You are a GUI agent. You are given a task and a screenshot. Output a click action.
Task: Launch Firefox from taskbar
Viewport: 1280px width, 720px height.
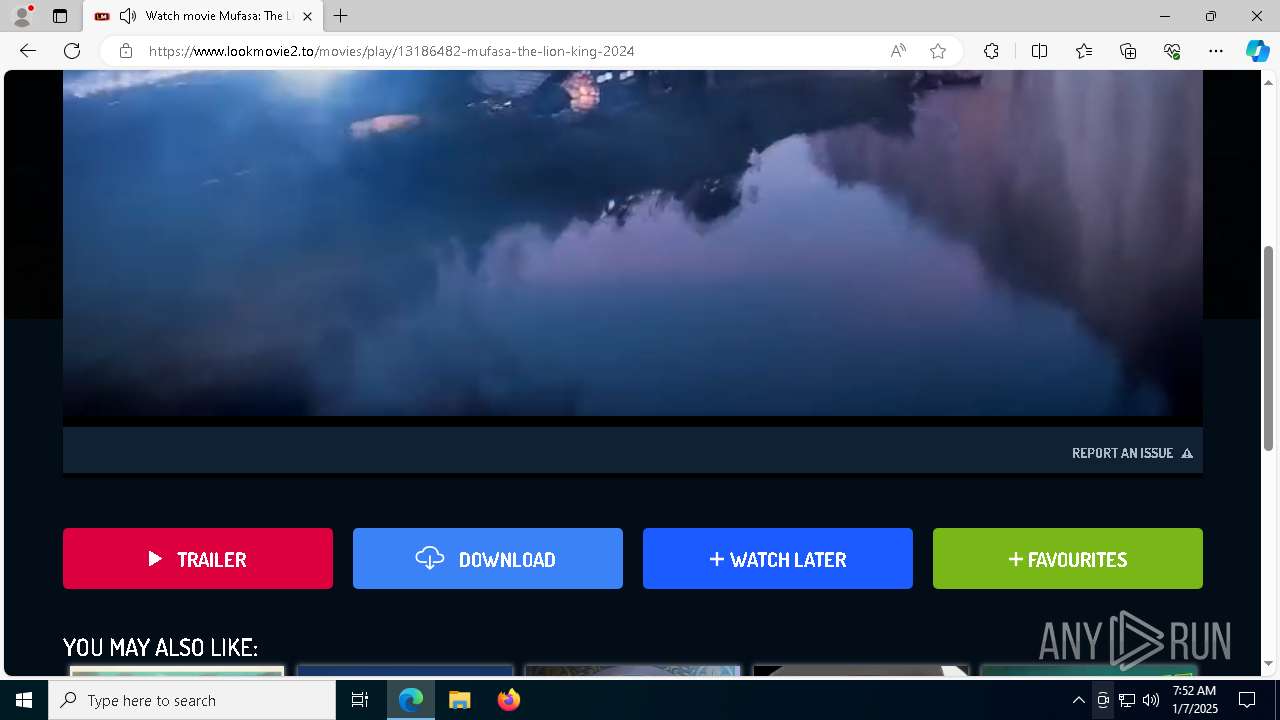pos(509,700)
